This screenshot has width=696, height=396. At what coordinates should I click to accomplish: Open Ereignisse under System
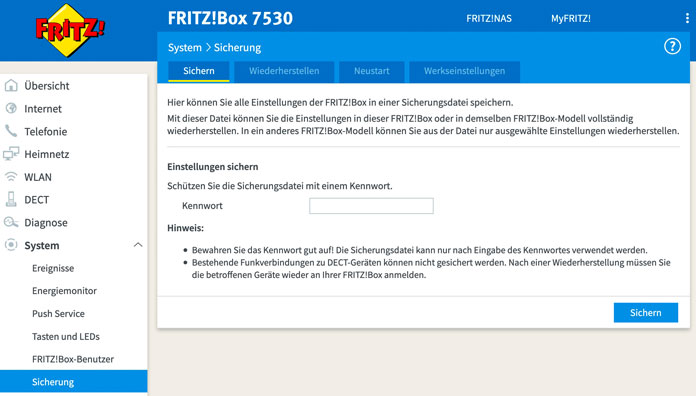(x=53, y=268)
